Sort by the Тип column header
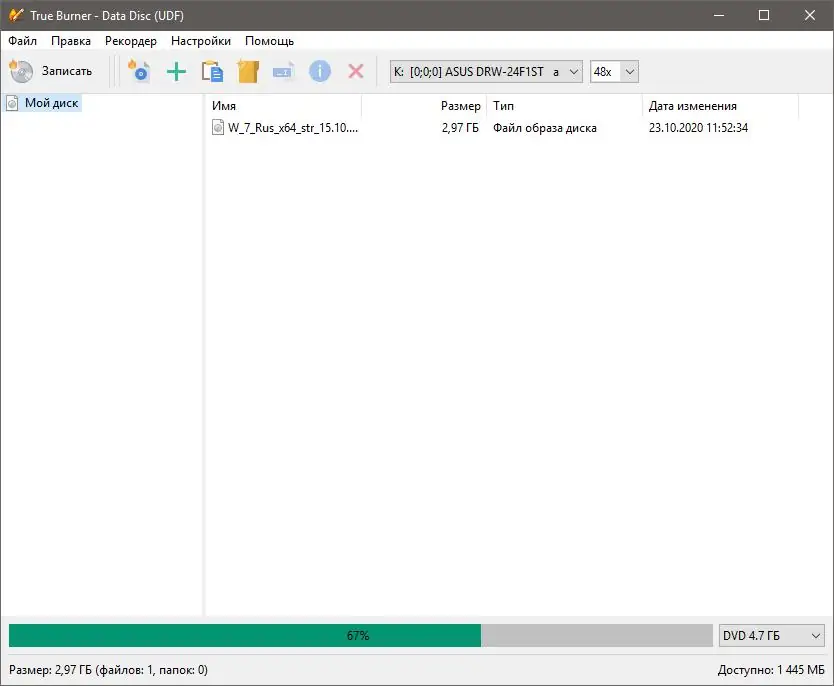The width and height of the screenshot is (834, 686). (564, 106)
